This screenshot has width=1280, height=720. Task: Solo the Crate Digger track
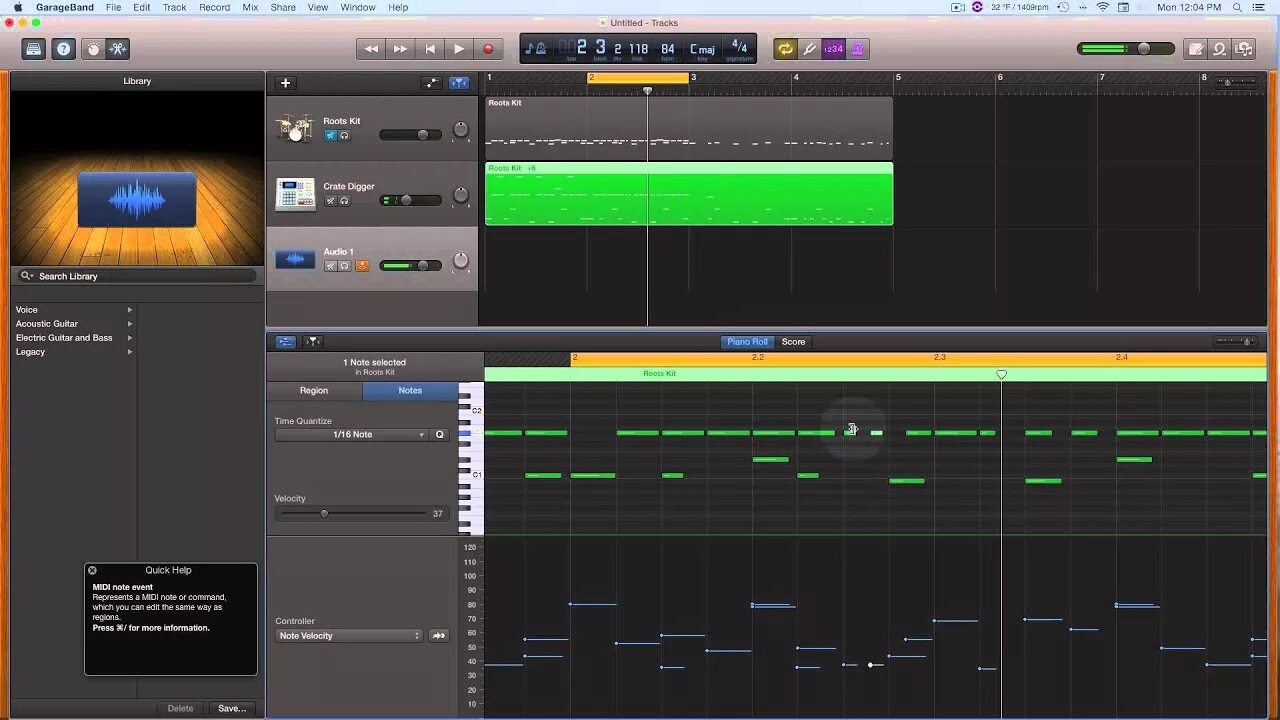pyautogui.click(x=344, y=200)
